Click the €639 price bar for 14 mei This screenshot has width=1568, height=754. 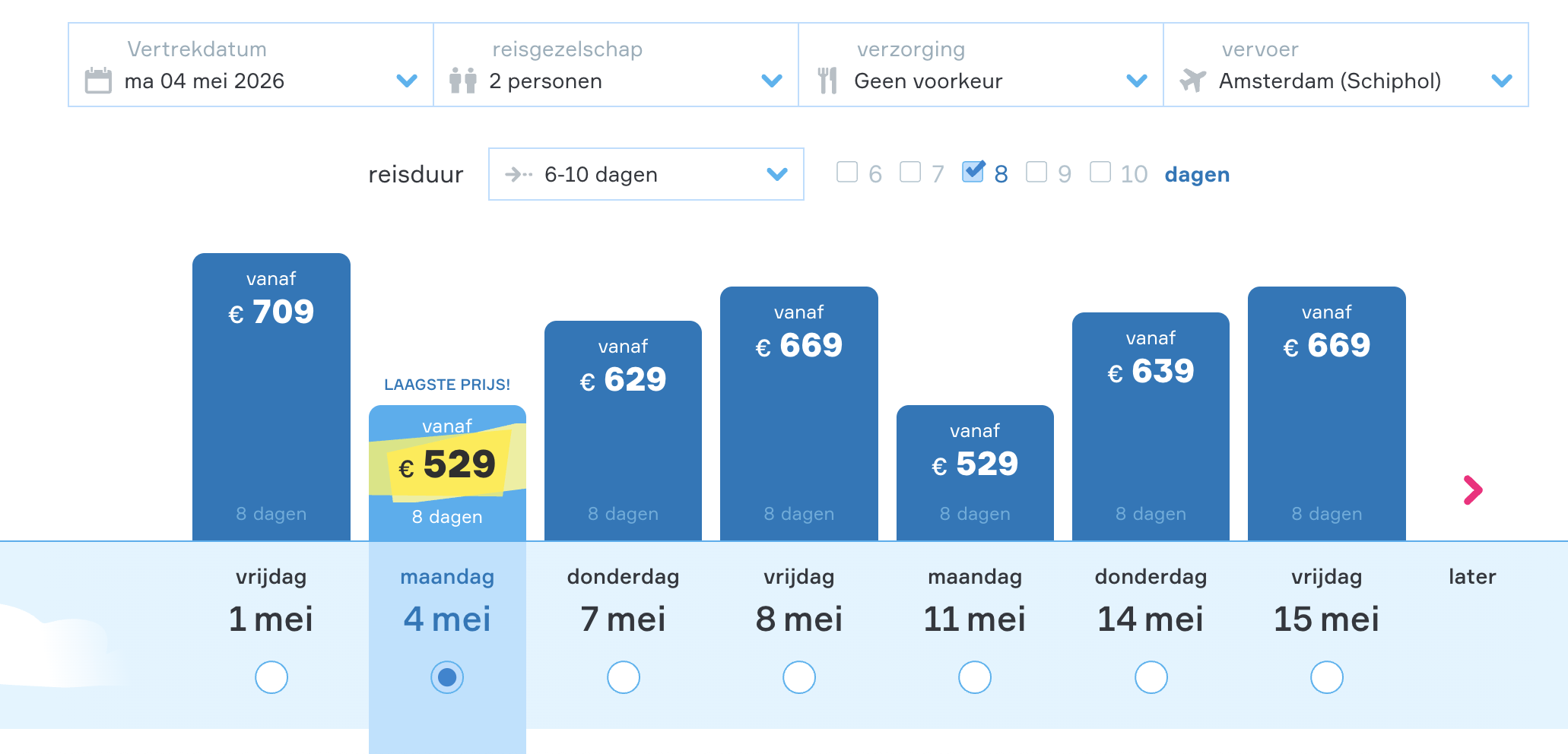tap(1151, 426)
